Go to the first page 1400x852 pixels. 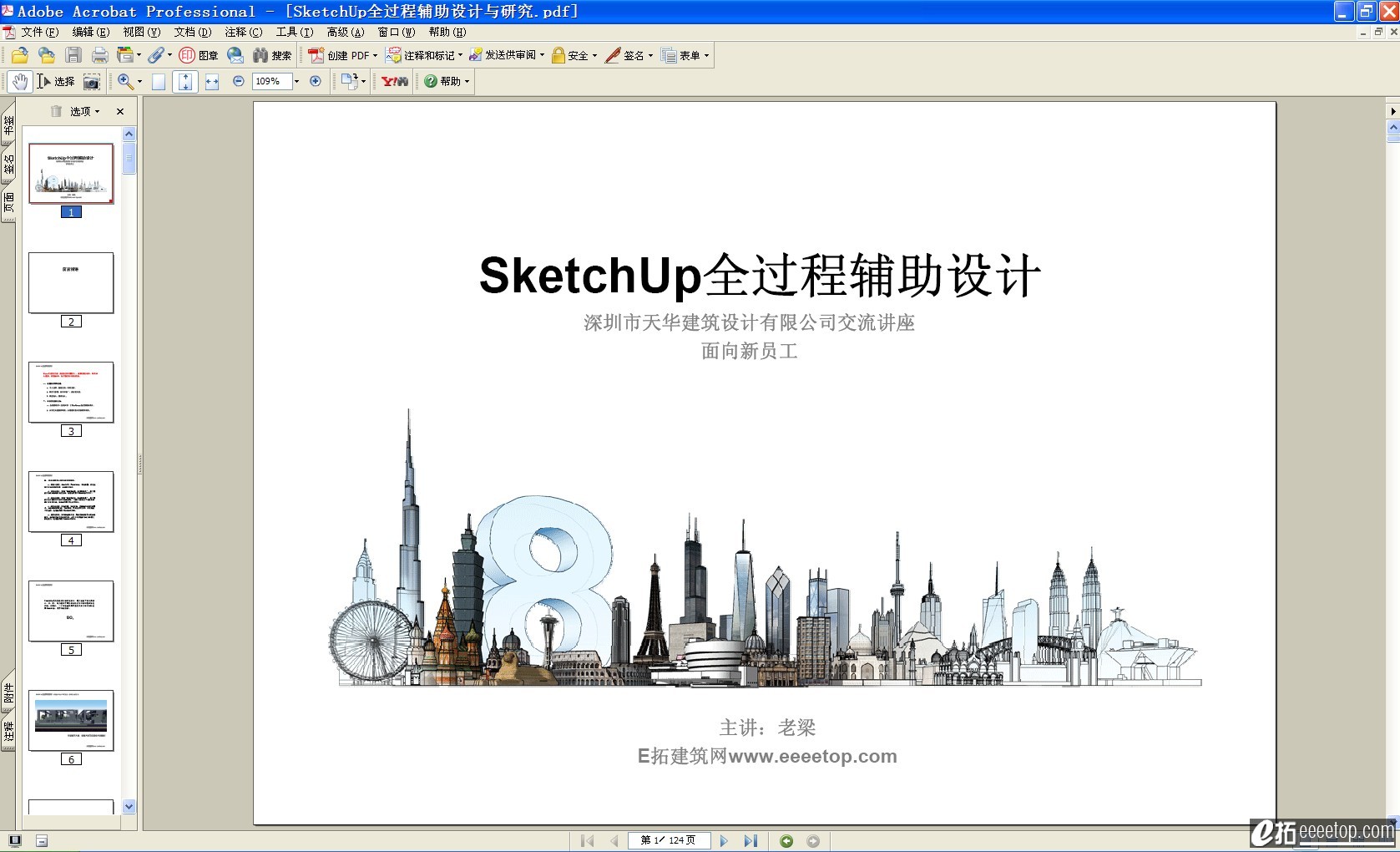point(587,841)
